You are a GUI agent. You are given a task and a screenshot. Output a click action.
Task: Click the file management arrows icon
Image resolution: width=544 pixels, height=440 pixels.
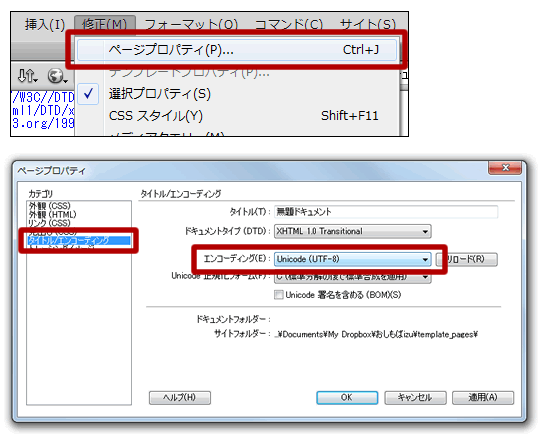27,76
